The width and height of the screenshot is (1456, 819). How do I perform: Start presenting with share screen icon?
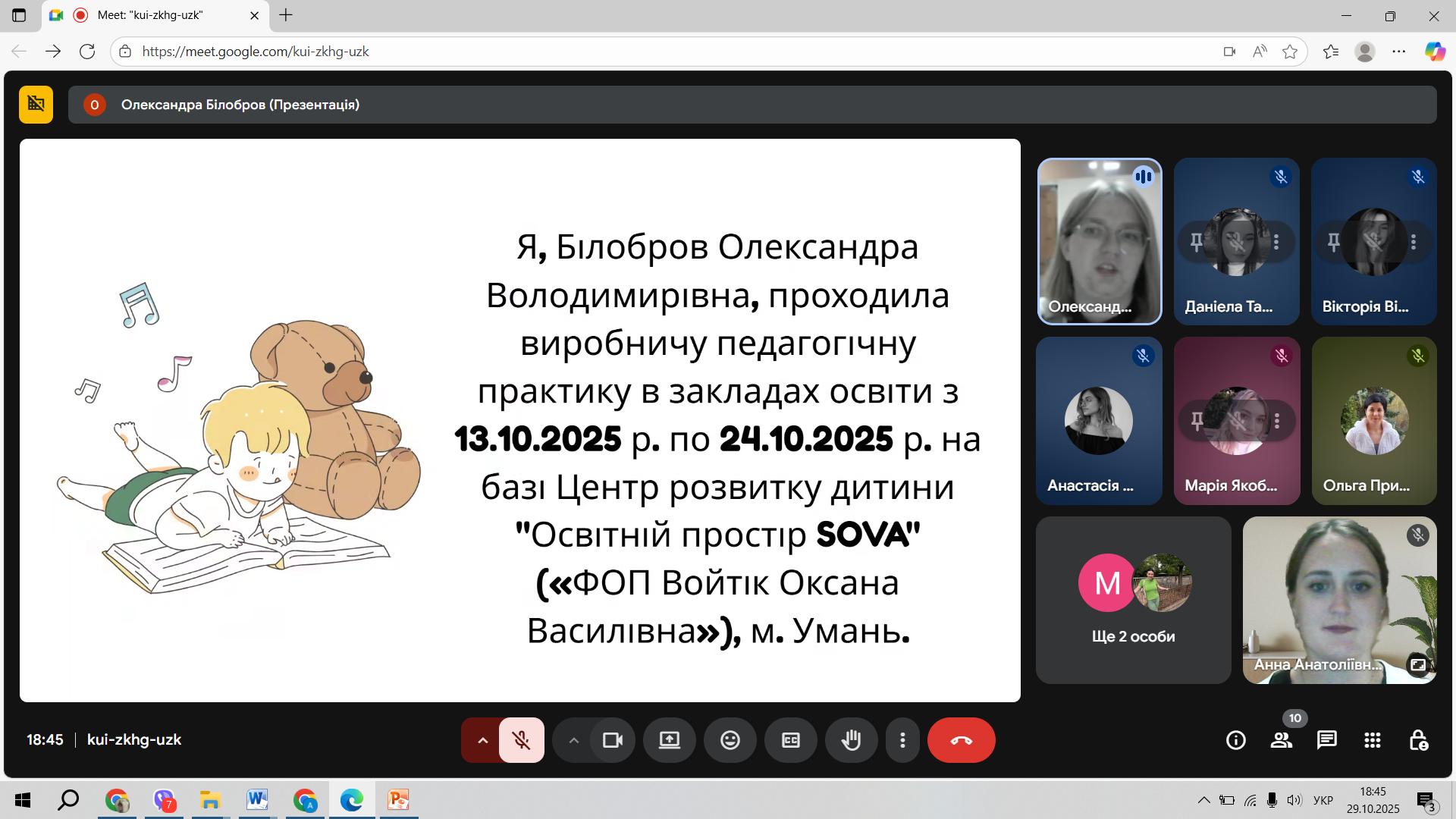669,740
